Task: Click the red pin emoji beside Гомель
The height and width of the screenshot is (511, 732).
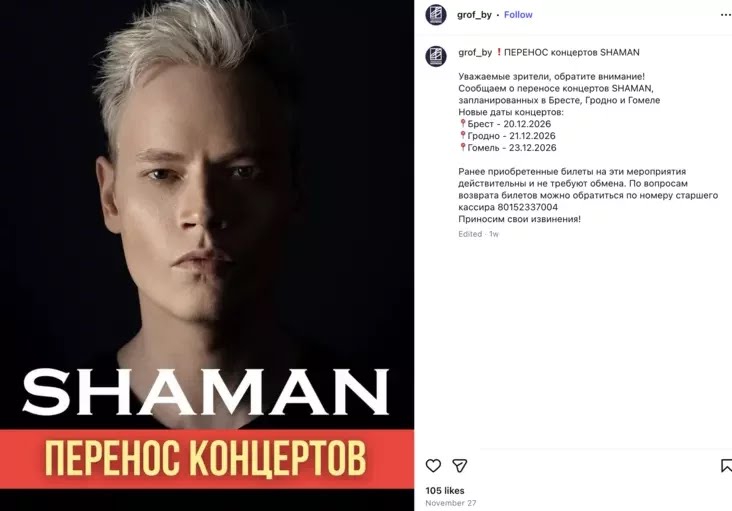Action: pyautogui.click(x=463, y=147)
